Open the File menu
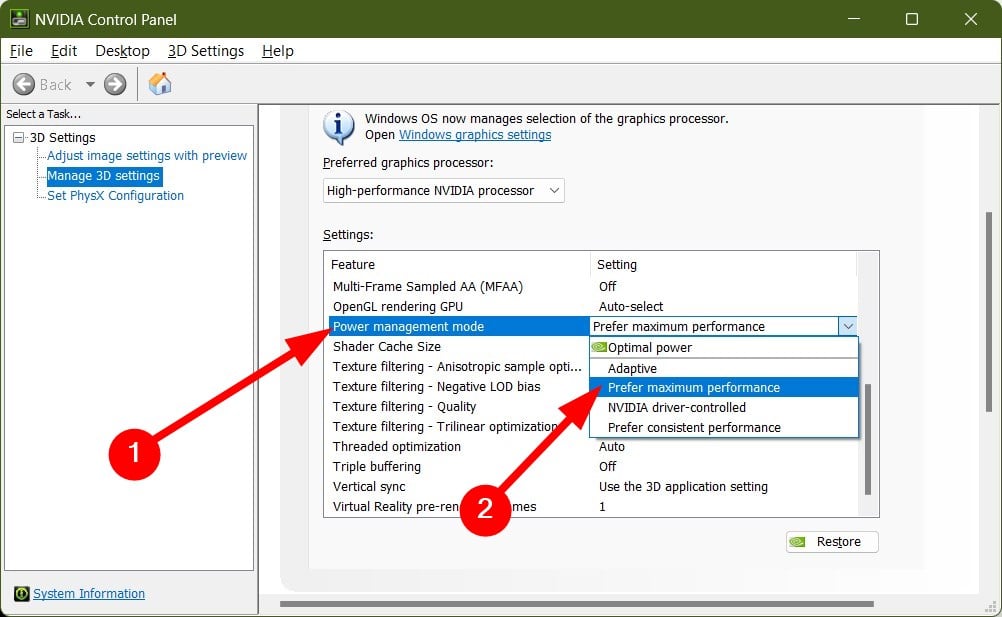 pos(21,51)
